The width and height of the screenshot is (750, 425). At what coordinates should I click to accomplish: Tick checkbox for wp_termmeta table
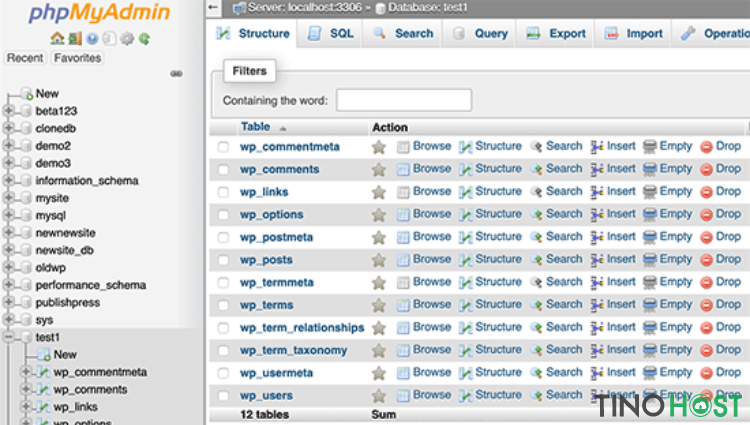pyautogui.click(x=223, y=283)
